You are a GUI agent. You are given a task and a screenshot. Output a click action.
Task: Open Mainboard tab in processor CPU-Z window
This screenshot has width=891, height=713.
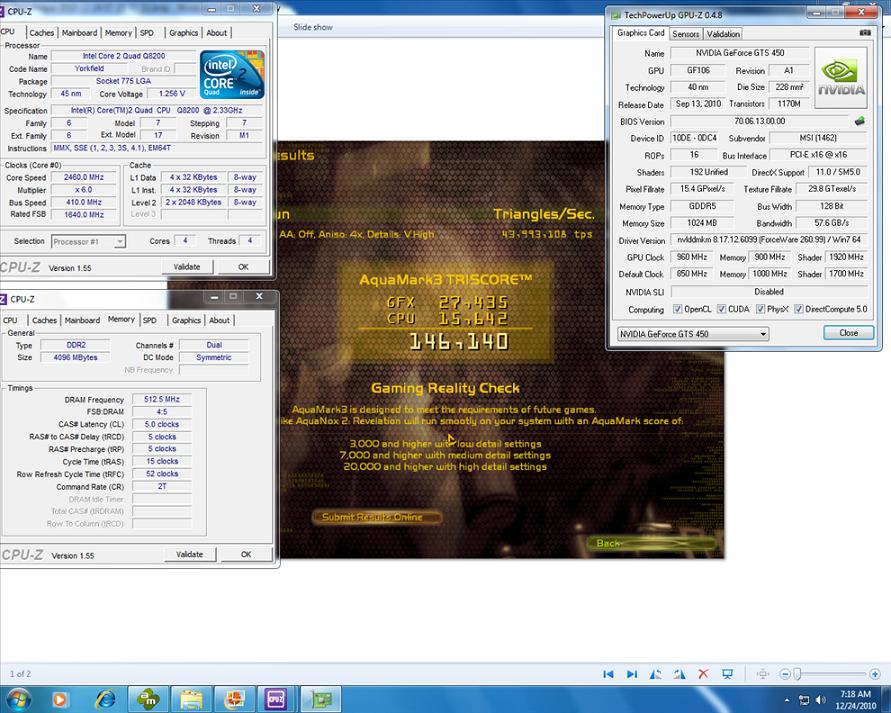tap(80, 33)
